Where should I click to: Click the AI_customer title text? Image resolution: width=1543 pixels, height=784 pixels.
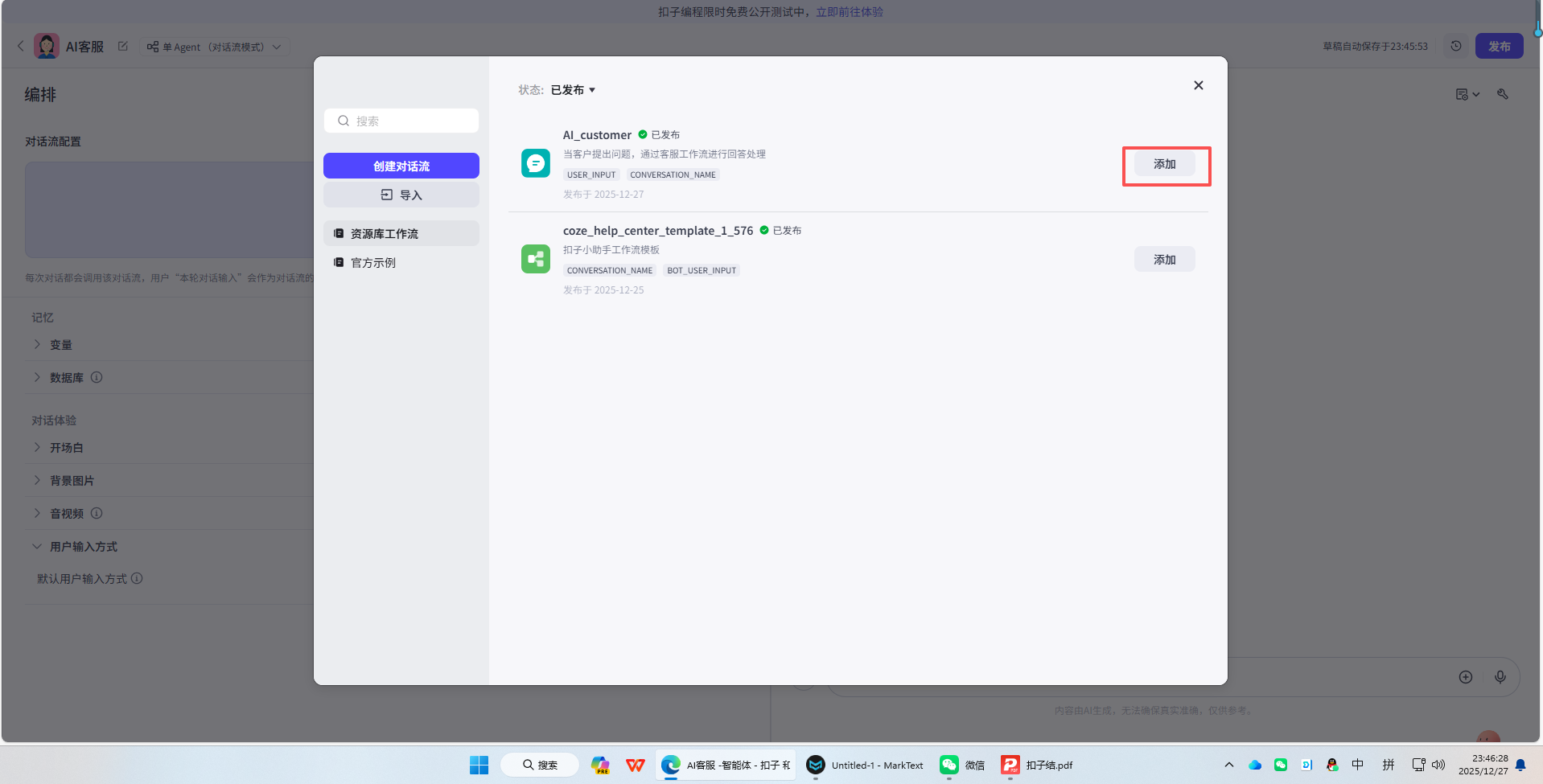(x=597, y=135)
